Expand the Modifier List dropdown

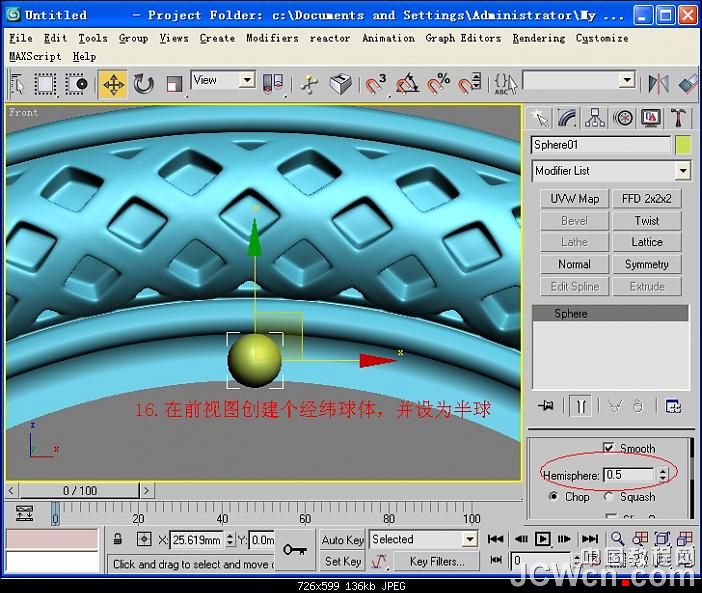(x=682, y=171)
